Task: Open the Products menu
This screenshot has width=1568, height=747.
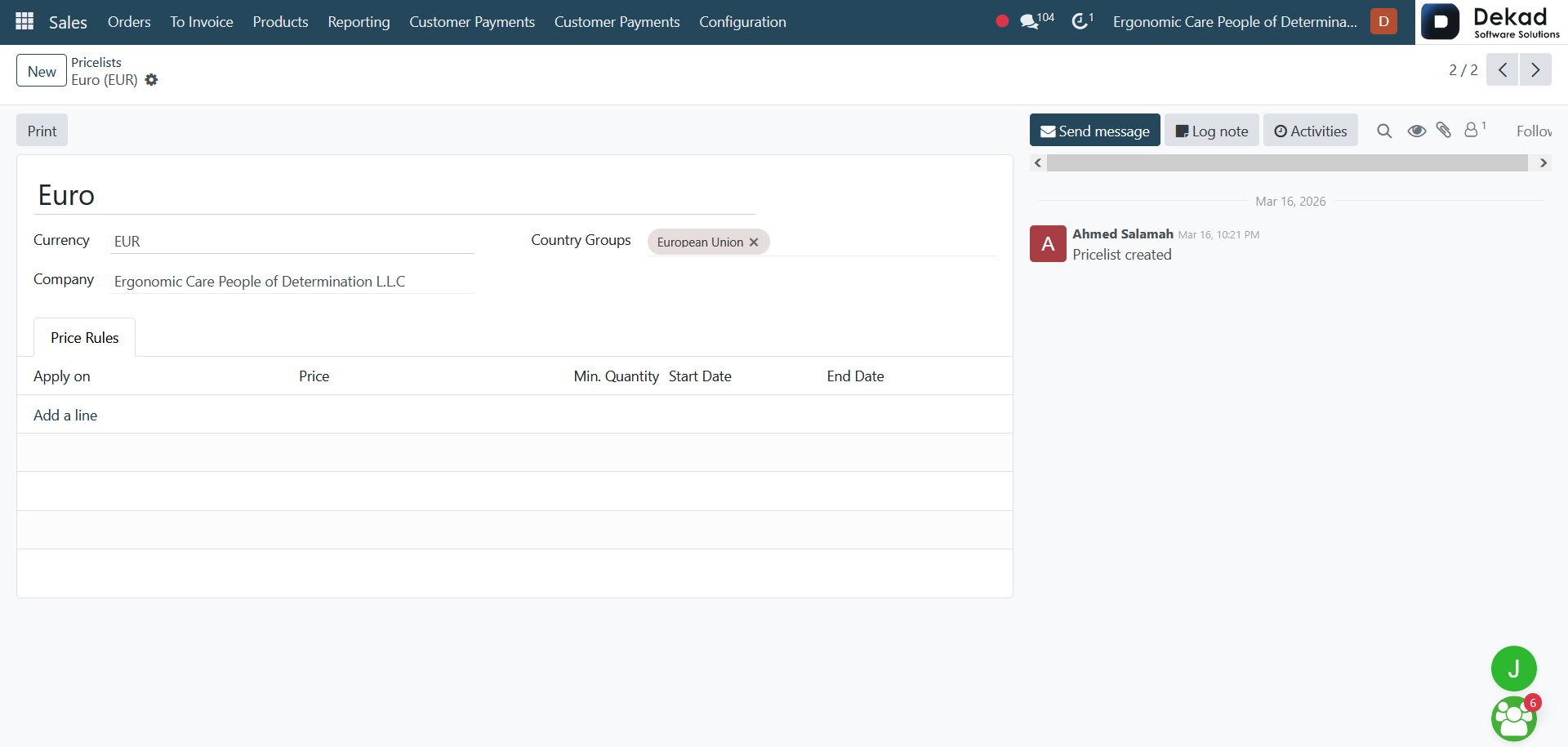Action: [280, 22]
